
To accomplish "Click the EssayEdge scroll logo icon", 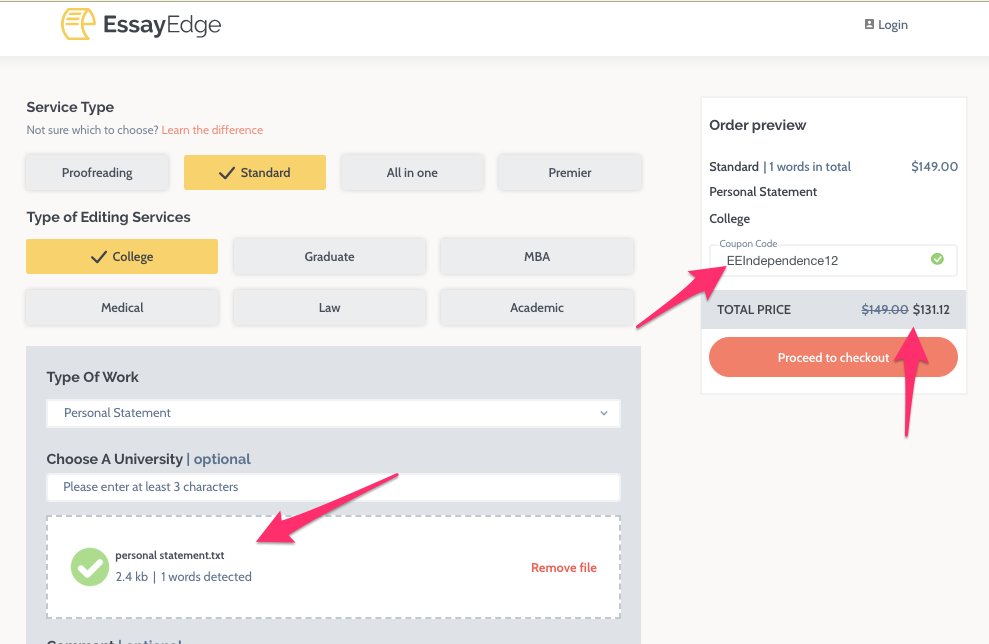I will (78, 25).
